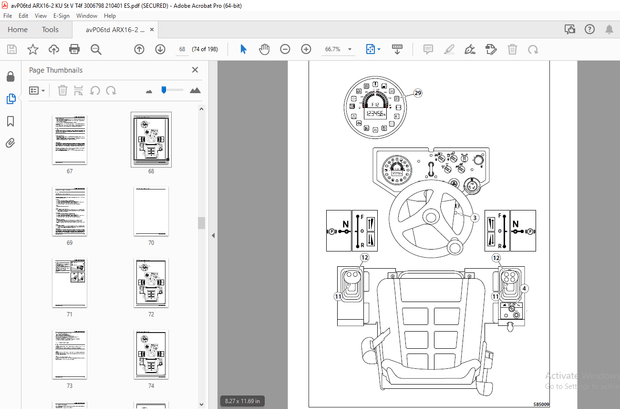Switch to the Tools tab
This screenshot has height=409, width=620.
click(x=50, y=30)
